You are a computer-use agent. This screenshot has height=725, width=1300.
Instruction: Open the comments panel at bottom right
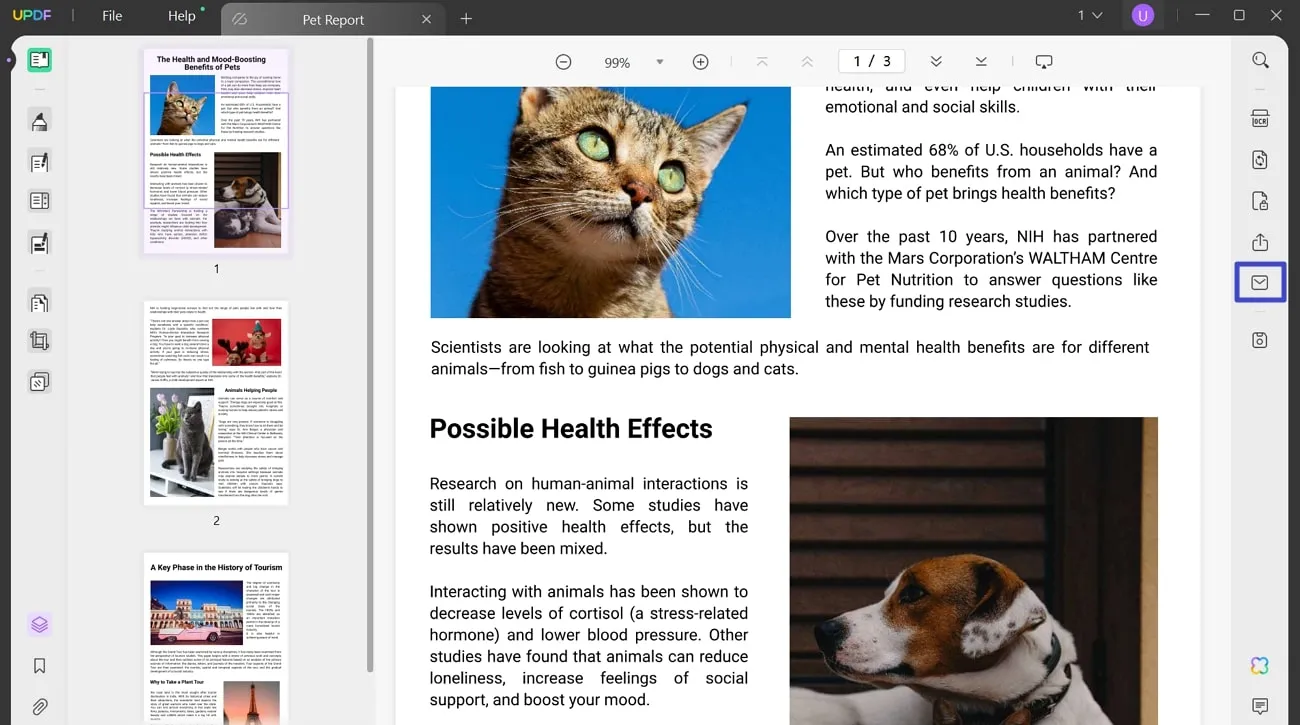click(1260, 707)
